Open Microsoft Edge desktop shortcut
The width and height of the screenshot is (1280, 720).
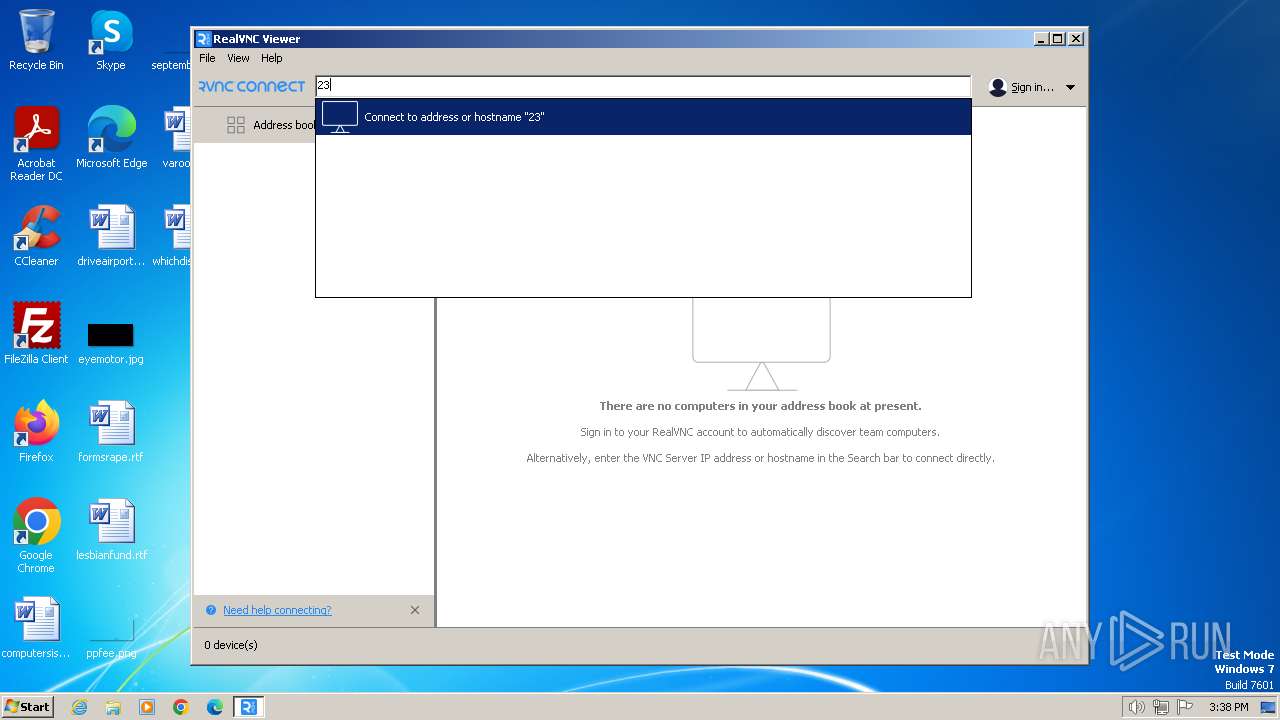111,138
